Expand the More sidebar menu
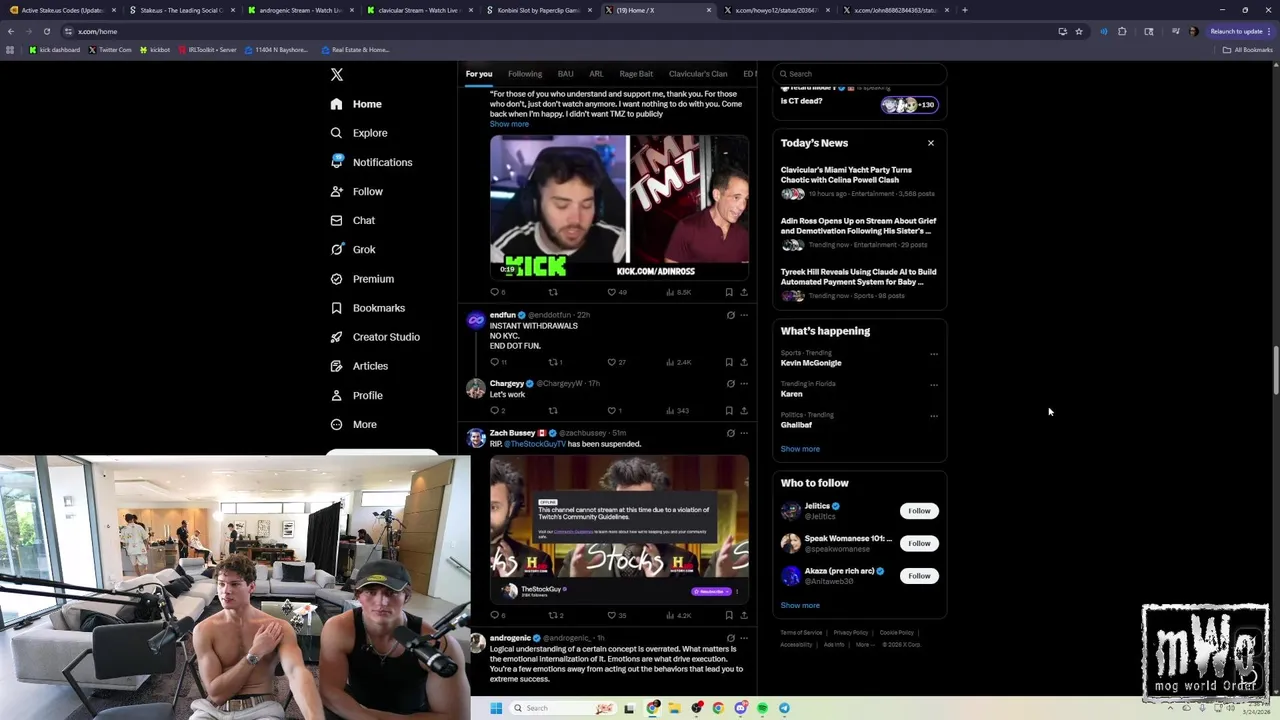Image resolution: width=1280 pixels, height=720 pixels. [x=354, y=424]
